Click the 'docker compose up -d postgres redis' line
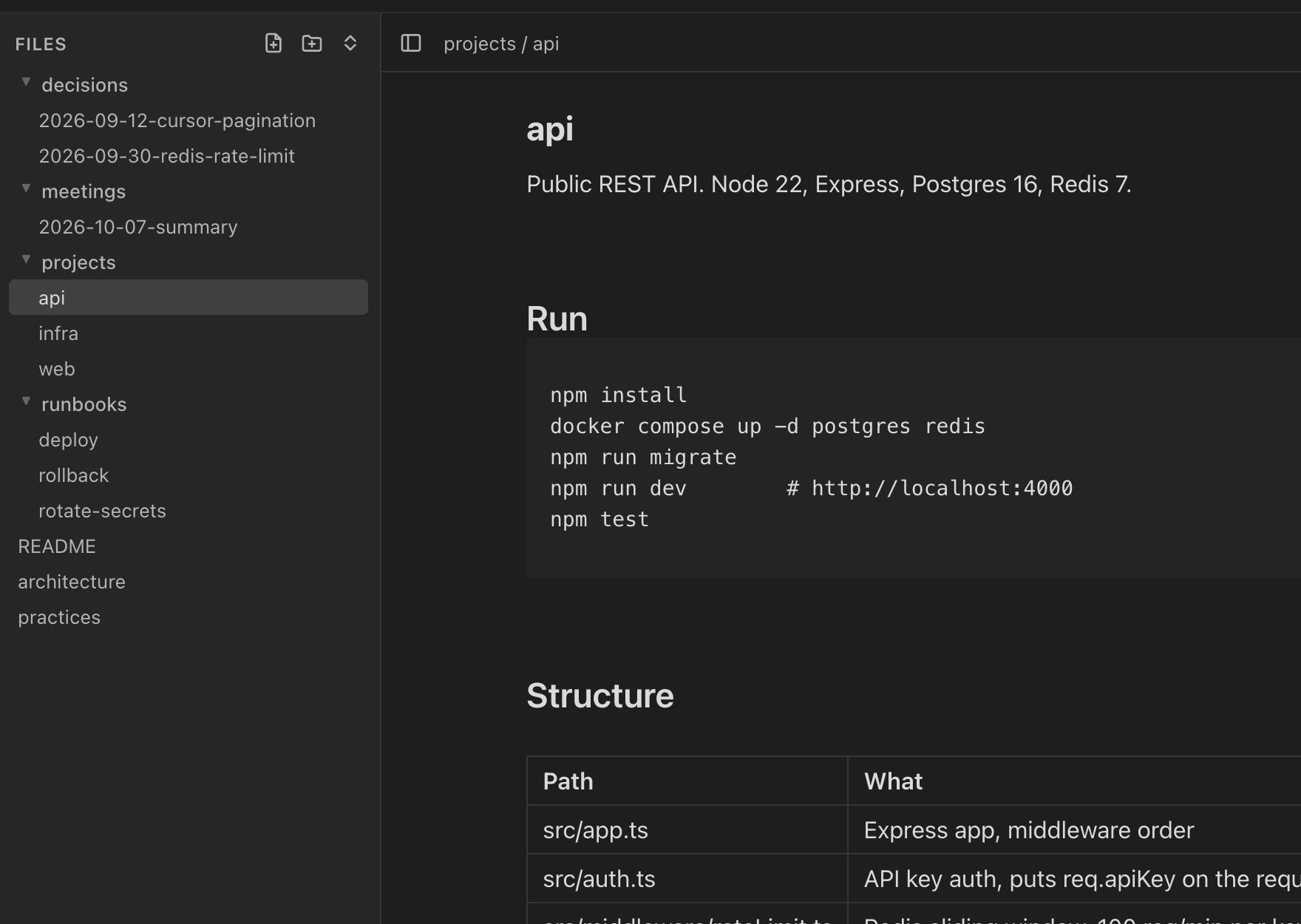The width and height of the screenshot is (1301, 924). pyautogui.click(x=767, y=426)
